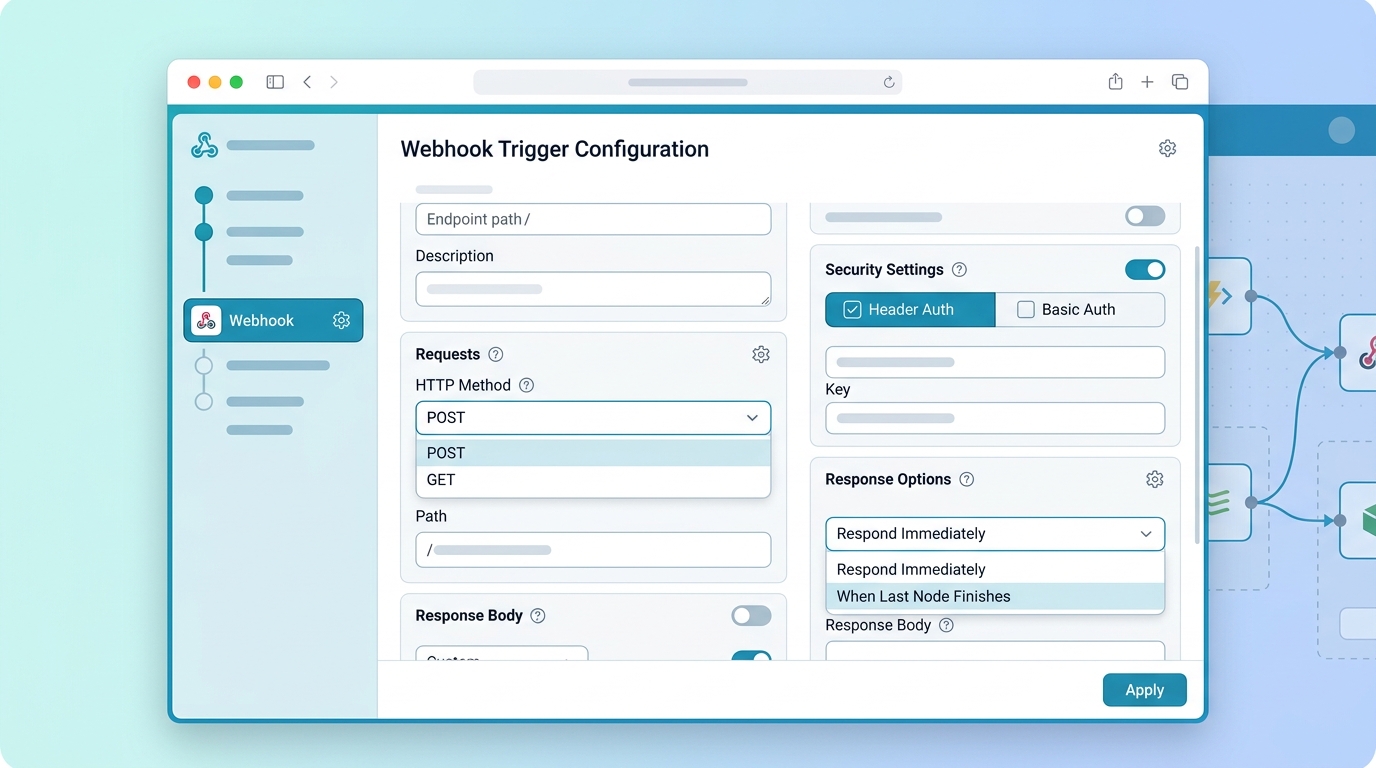This screenshot has width=1376, height=768.
Task: Click the help icon beside Security Settings
Action: click(x=959, y=270)
